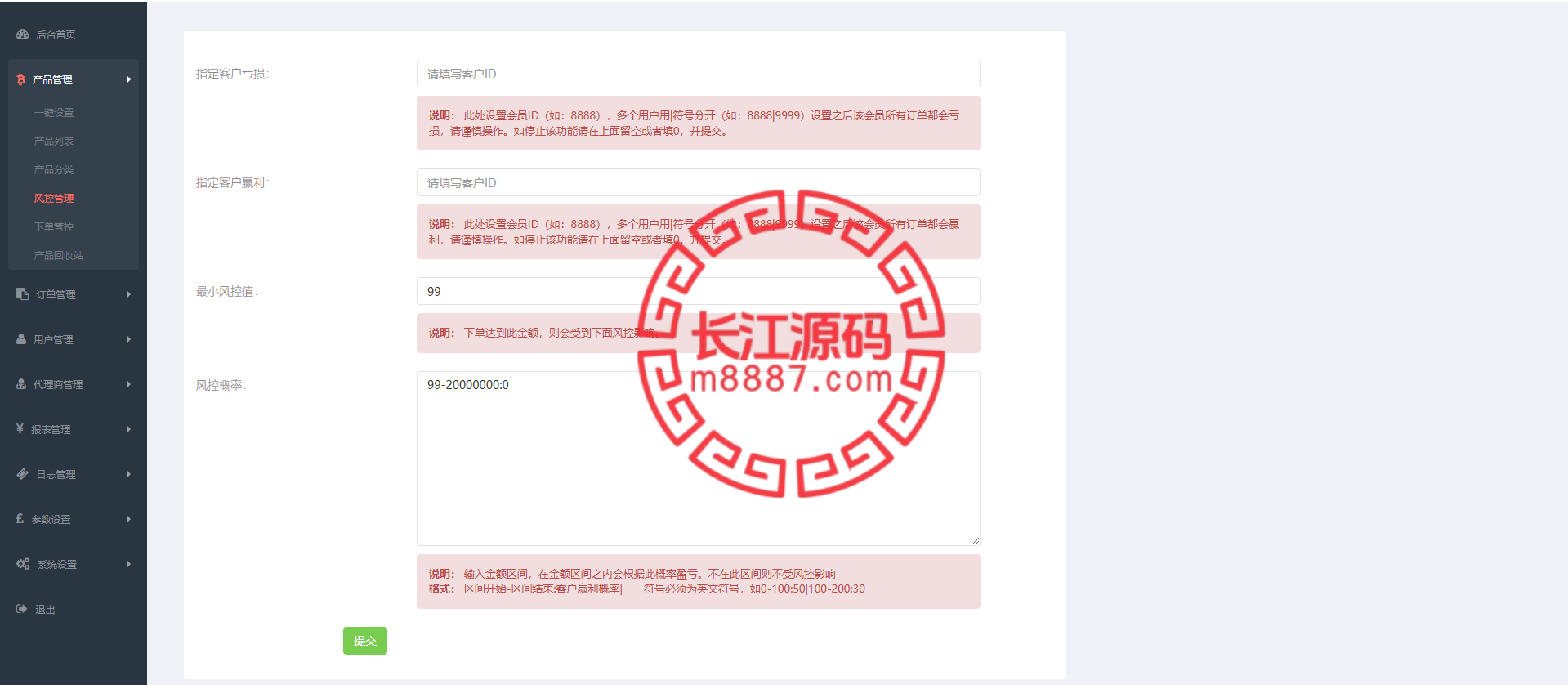Click the 订单管理 menu label

[56, 295]
